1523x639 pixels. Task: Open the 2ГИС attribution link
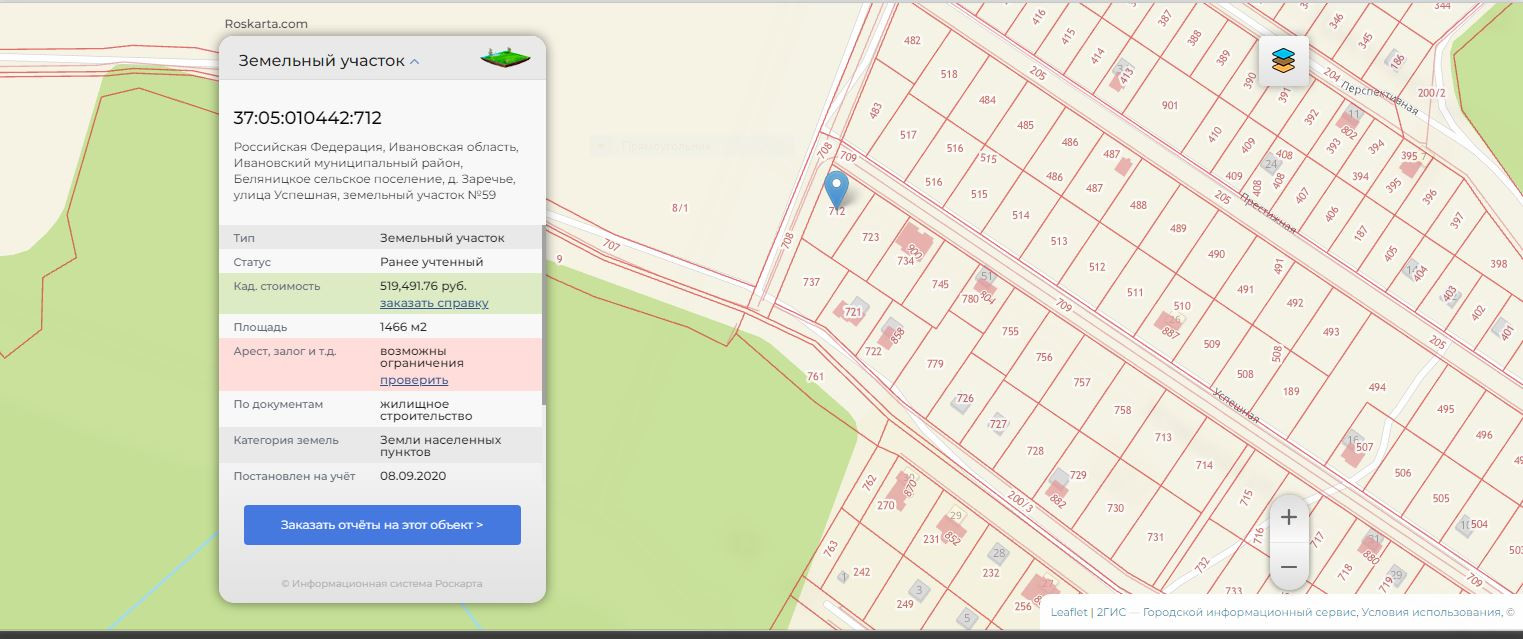(1109, 612)
